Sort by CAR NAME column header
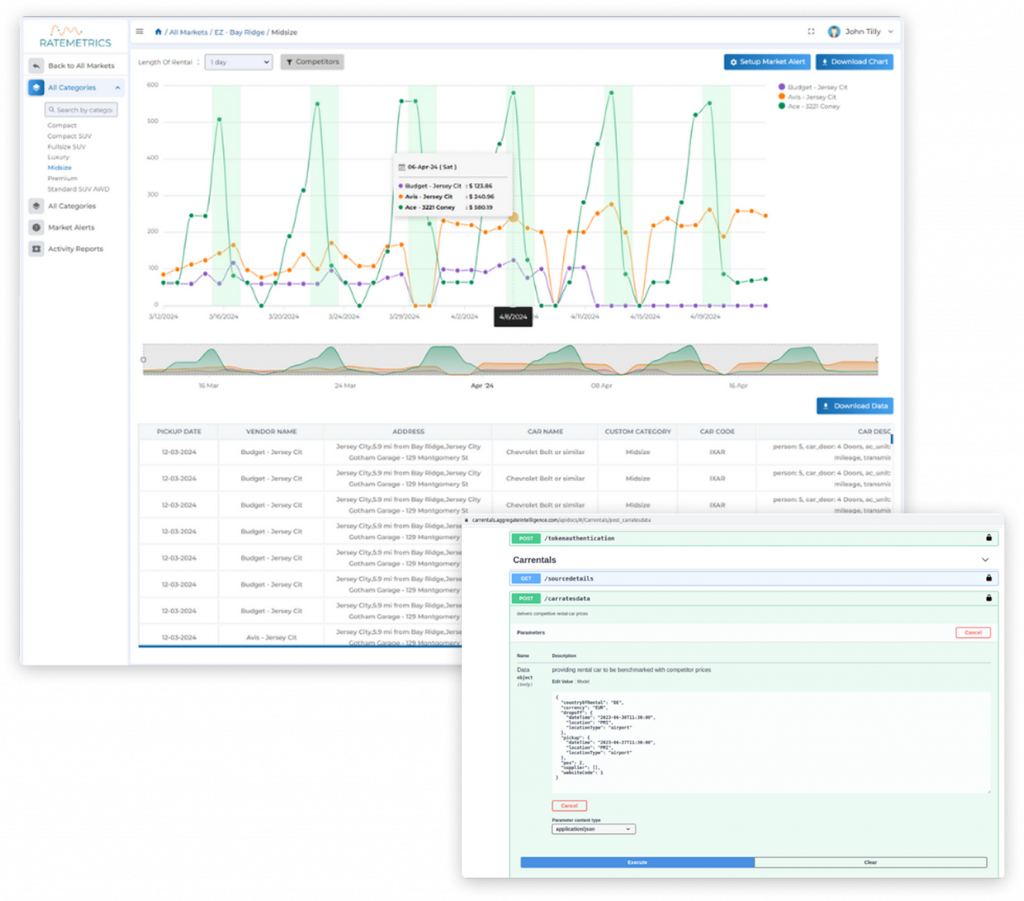 (x=545, y=432)
